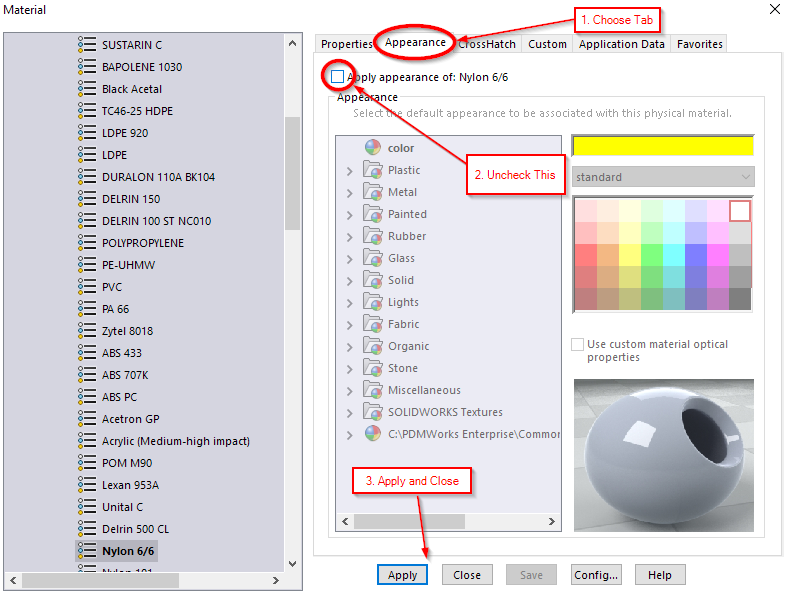Viewport: 790px width, 592px height.
Task: Click the Plastic appearance folder icon
Action: coord(373,170)
